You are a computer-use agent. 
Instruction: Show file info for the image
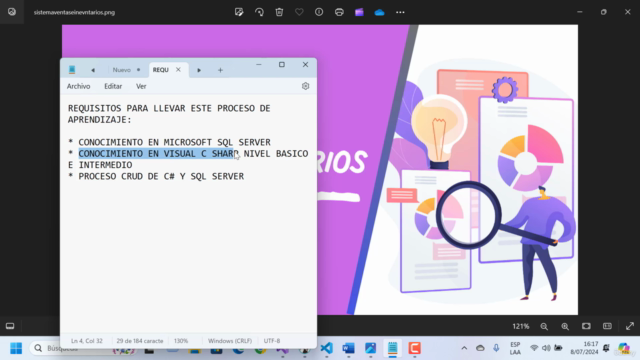(x=319, y=12)
